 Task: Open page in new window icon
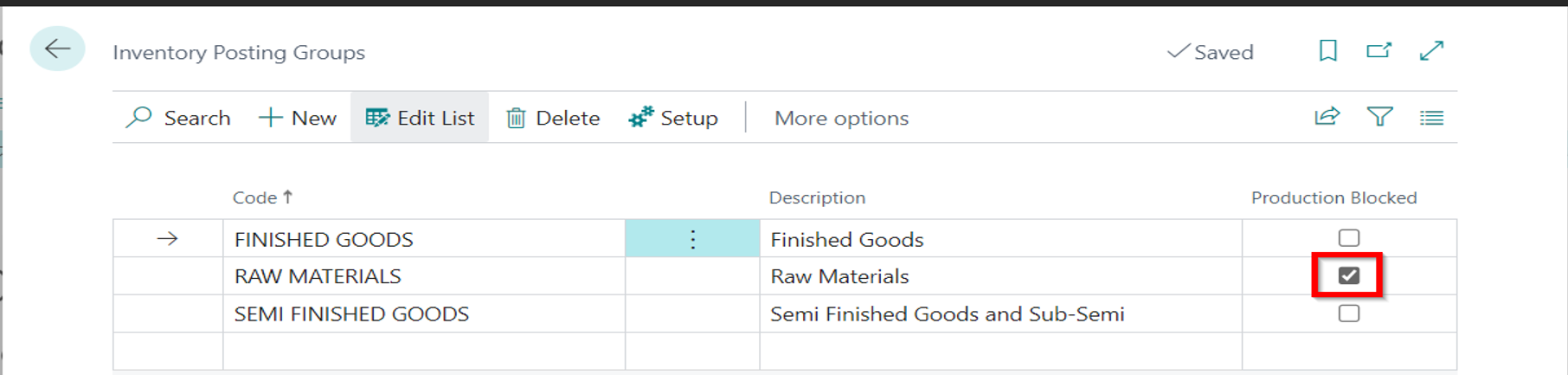click(1378, 51)
